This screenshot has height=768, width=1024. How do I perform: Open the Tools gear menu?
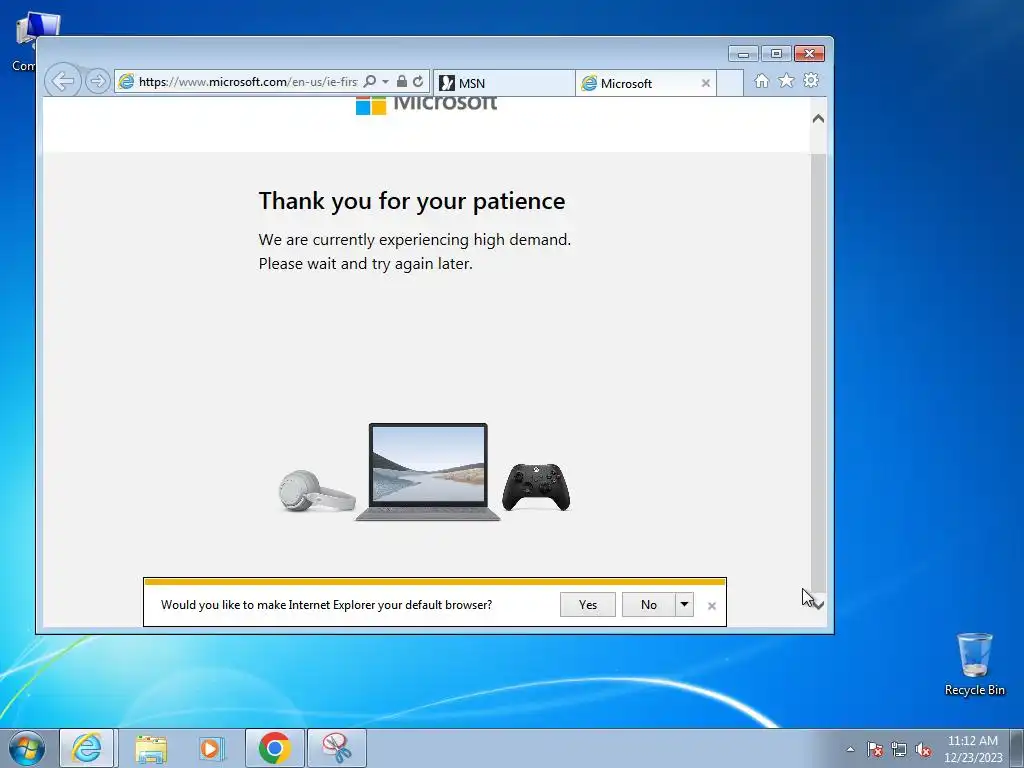[811, 80]
